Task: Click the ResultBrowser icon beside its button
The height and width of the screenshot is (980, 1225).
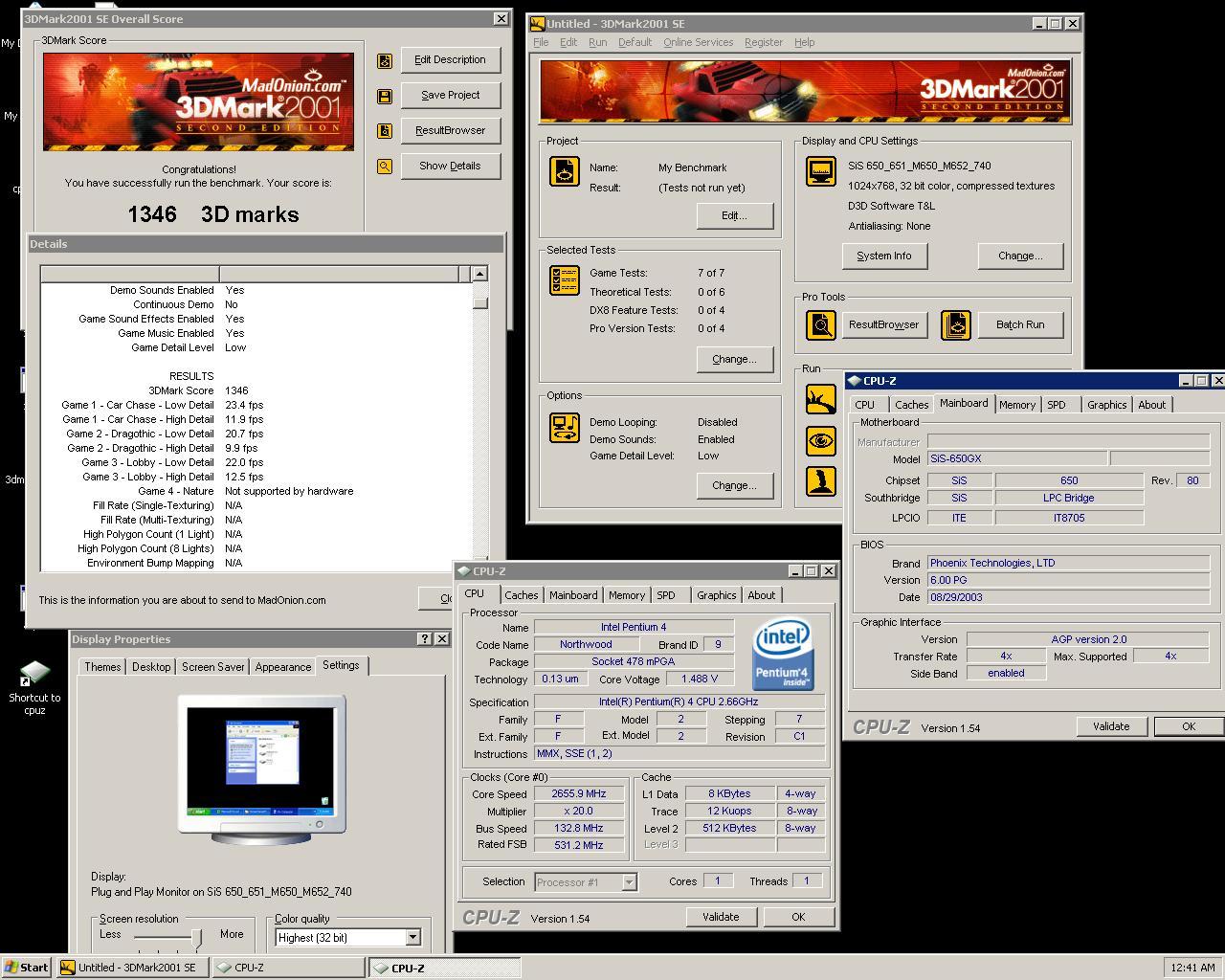Action: [x=385, y=131]
